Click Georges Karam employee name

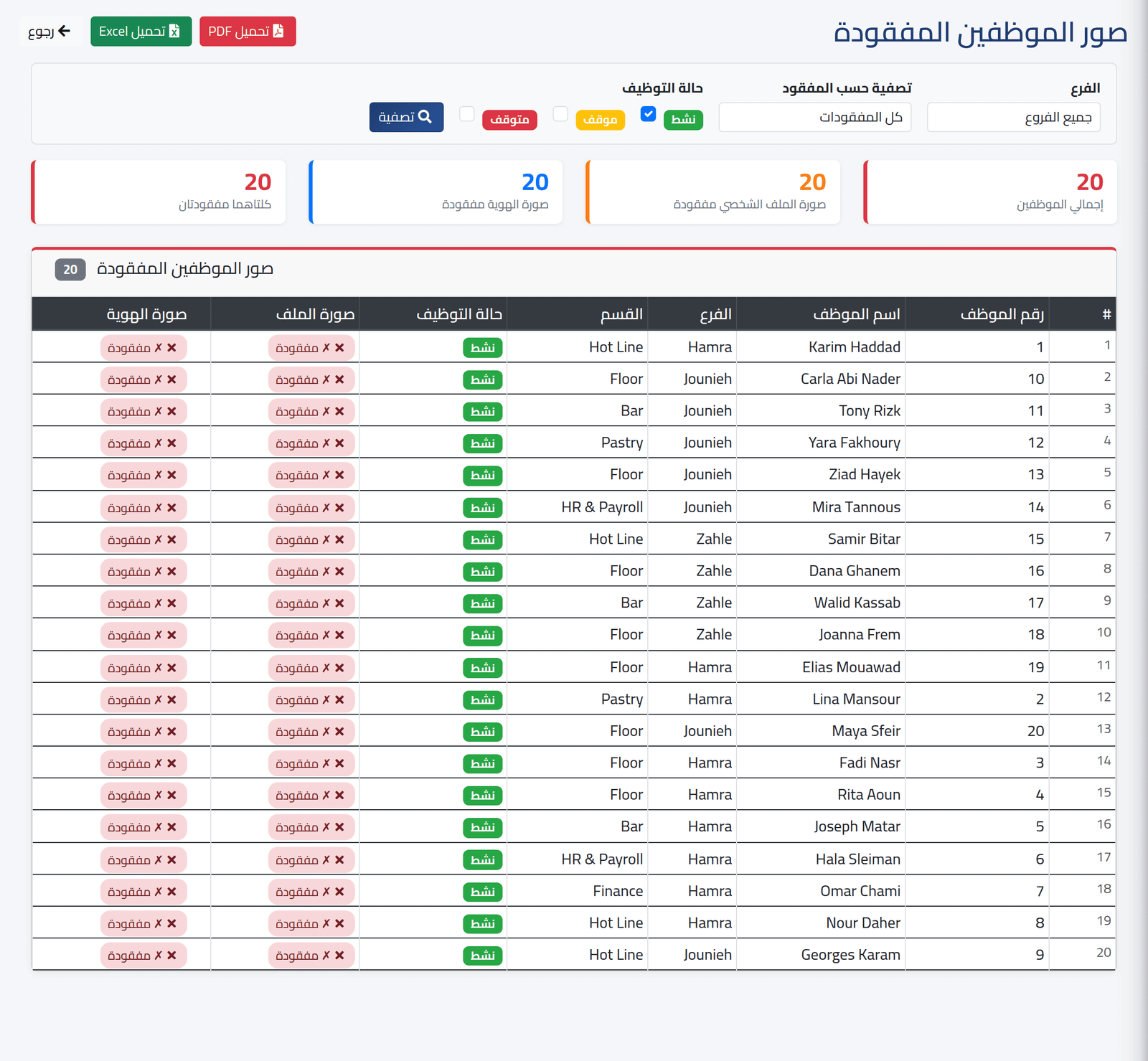(x=850, y=955)
